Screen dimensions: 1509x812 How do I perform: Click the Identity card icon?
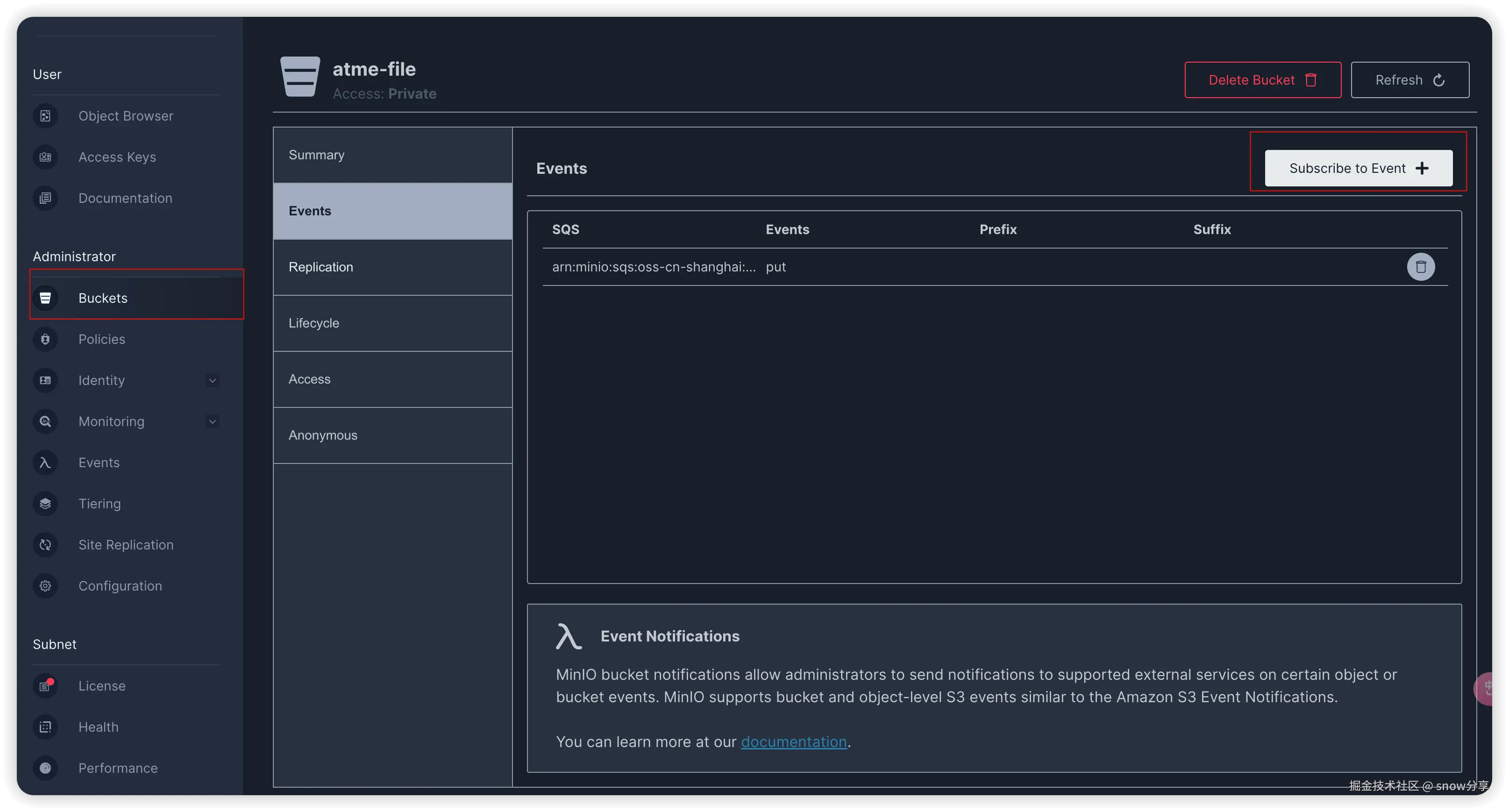click(45, 380)
